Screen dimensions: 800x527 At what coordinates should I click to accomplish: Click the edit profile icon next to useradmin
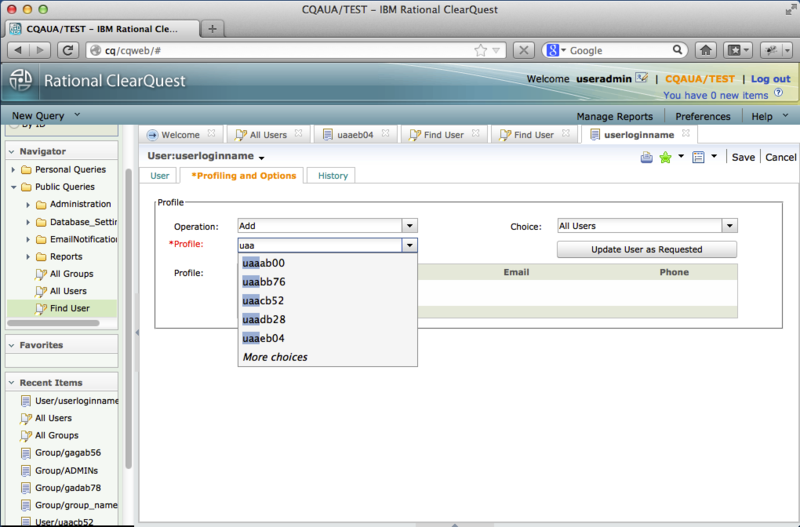click(642, 78)
